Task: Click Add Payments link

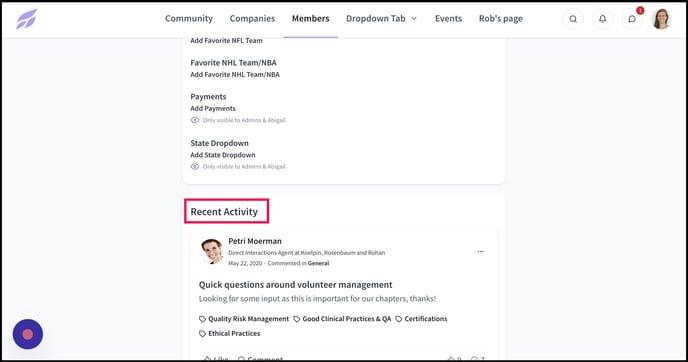Action: [x=213, y=108]
